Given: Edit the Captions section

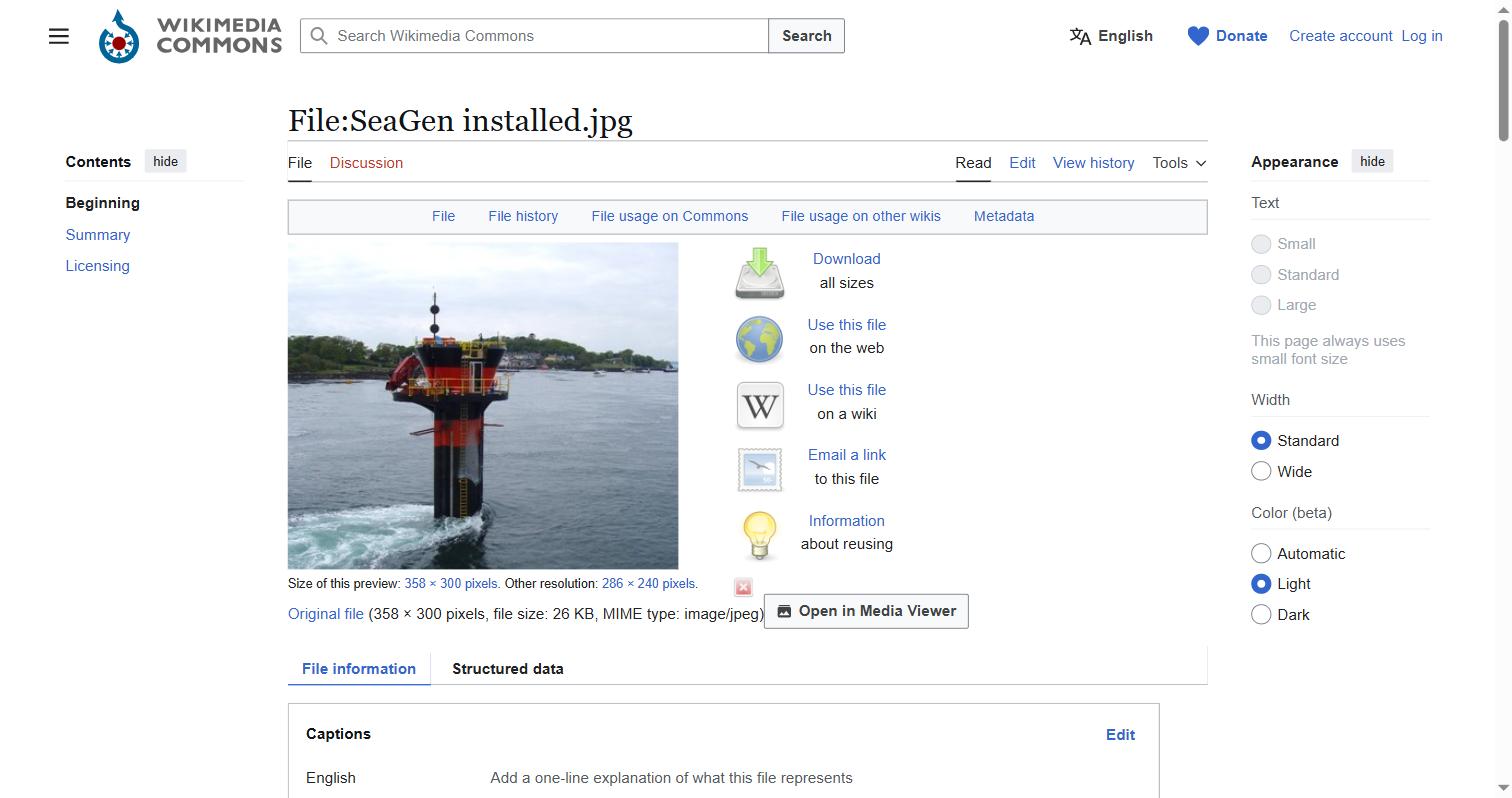Looking at the screenshot, I should pyautogui.click(x=1120, y=735).
